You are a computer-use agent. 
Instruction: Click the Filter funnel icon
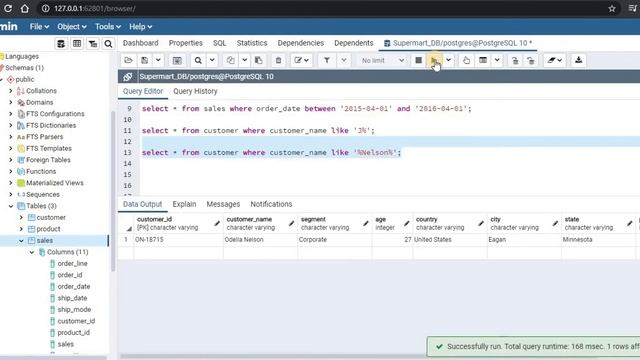[327, 60]
